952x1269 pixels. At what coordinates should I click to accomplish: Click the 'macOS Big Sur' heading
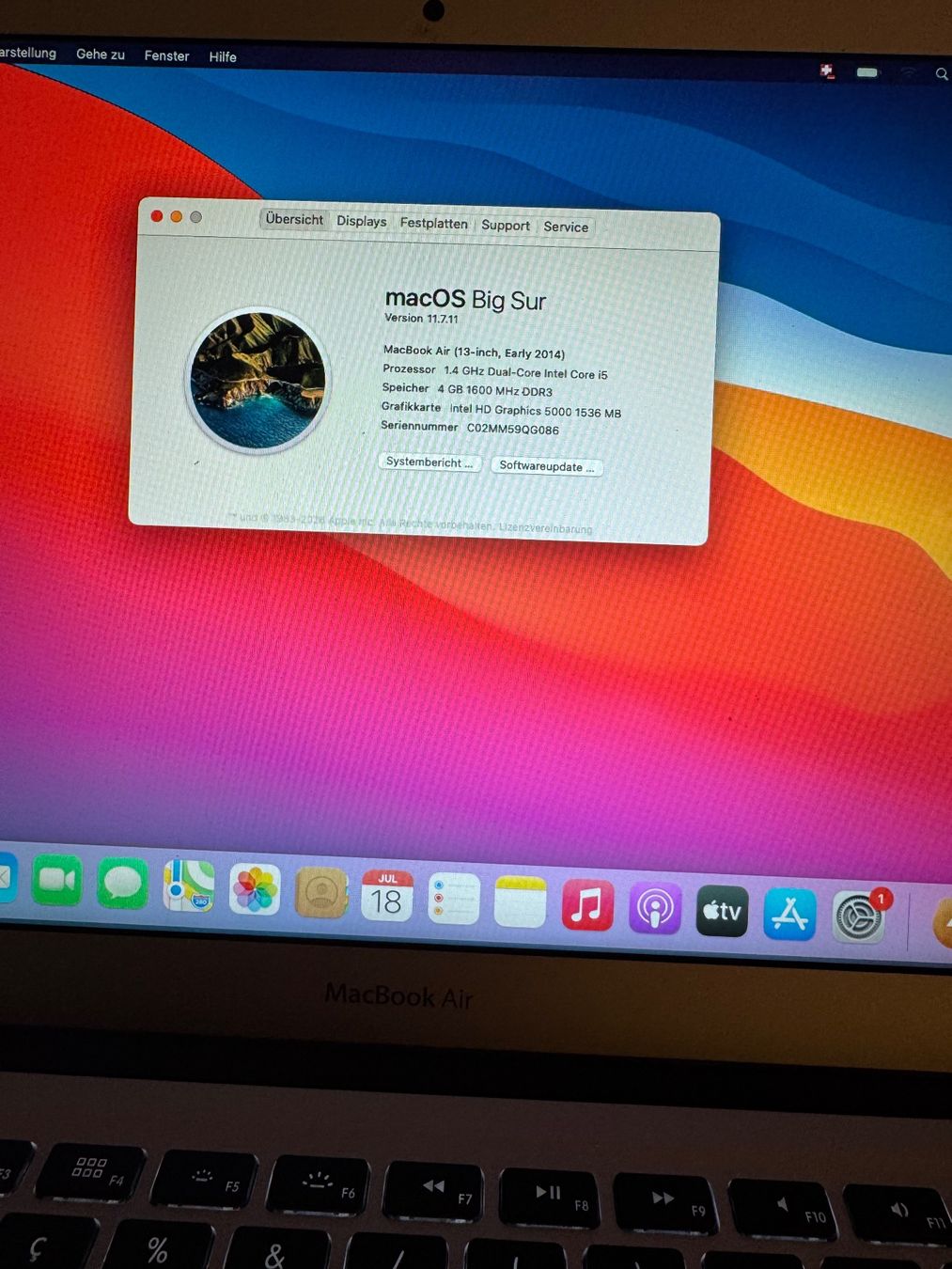(x=465, y=299)
